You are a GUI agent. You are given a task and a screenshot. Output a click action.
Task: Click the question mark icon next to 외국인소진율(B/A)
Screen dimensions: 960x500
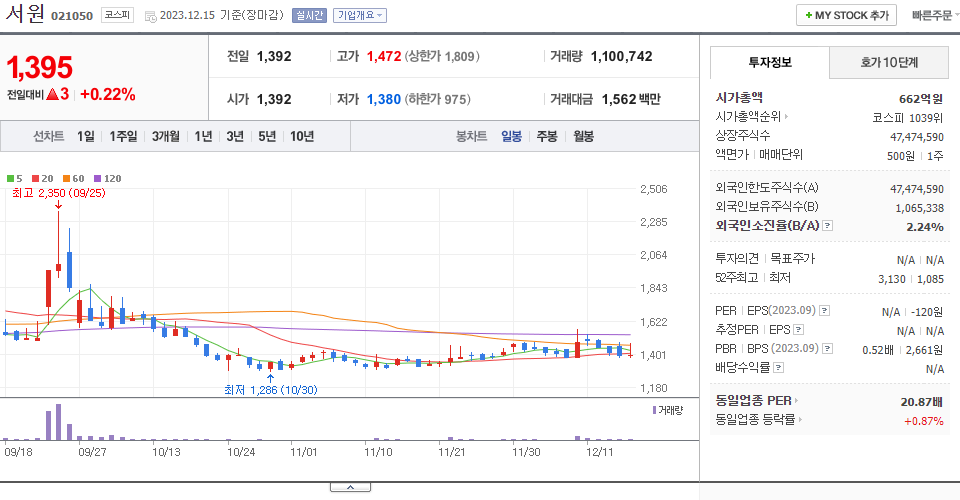click(x=827, y=226)
